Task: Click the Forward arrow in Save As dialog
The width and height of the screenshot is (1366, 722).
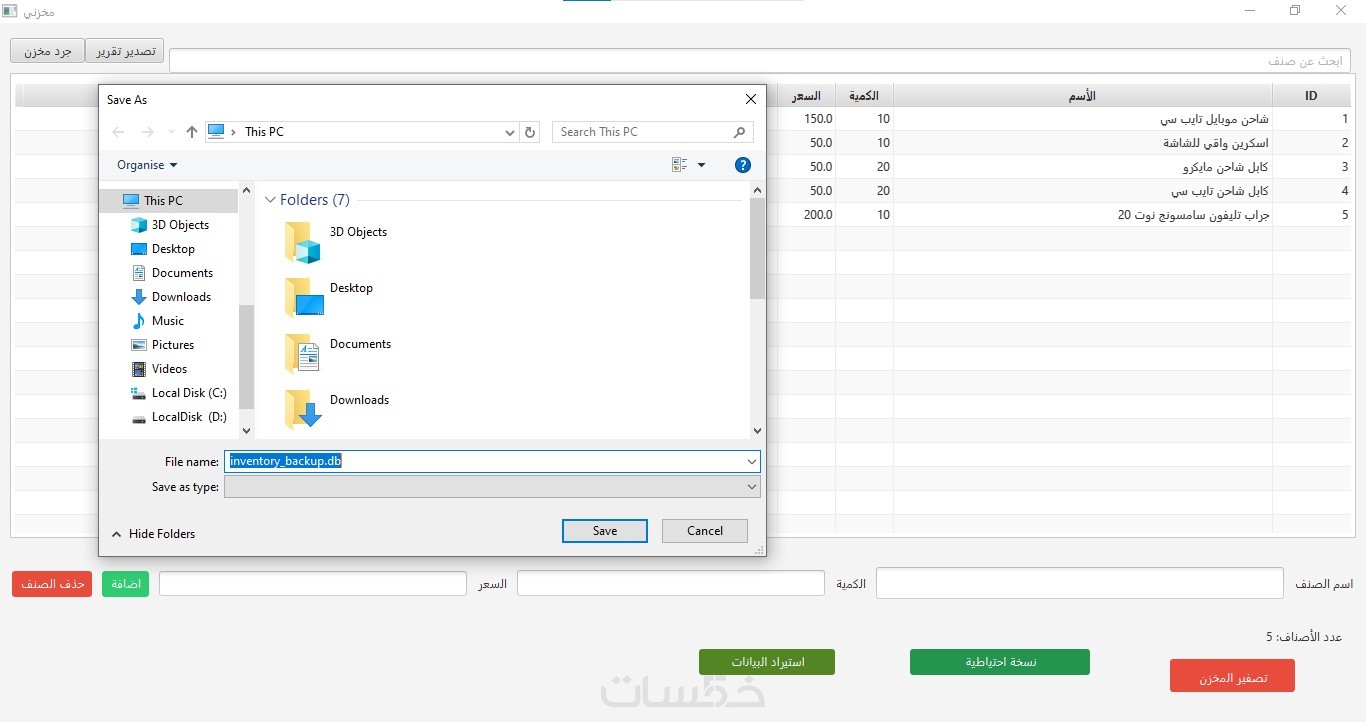Action: click(x=148, y=132)
